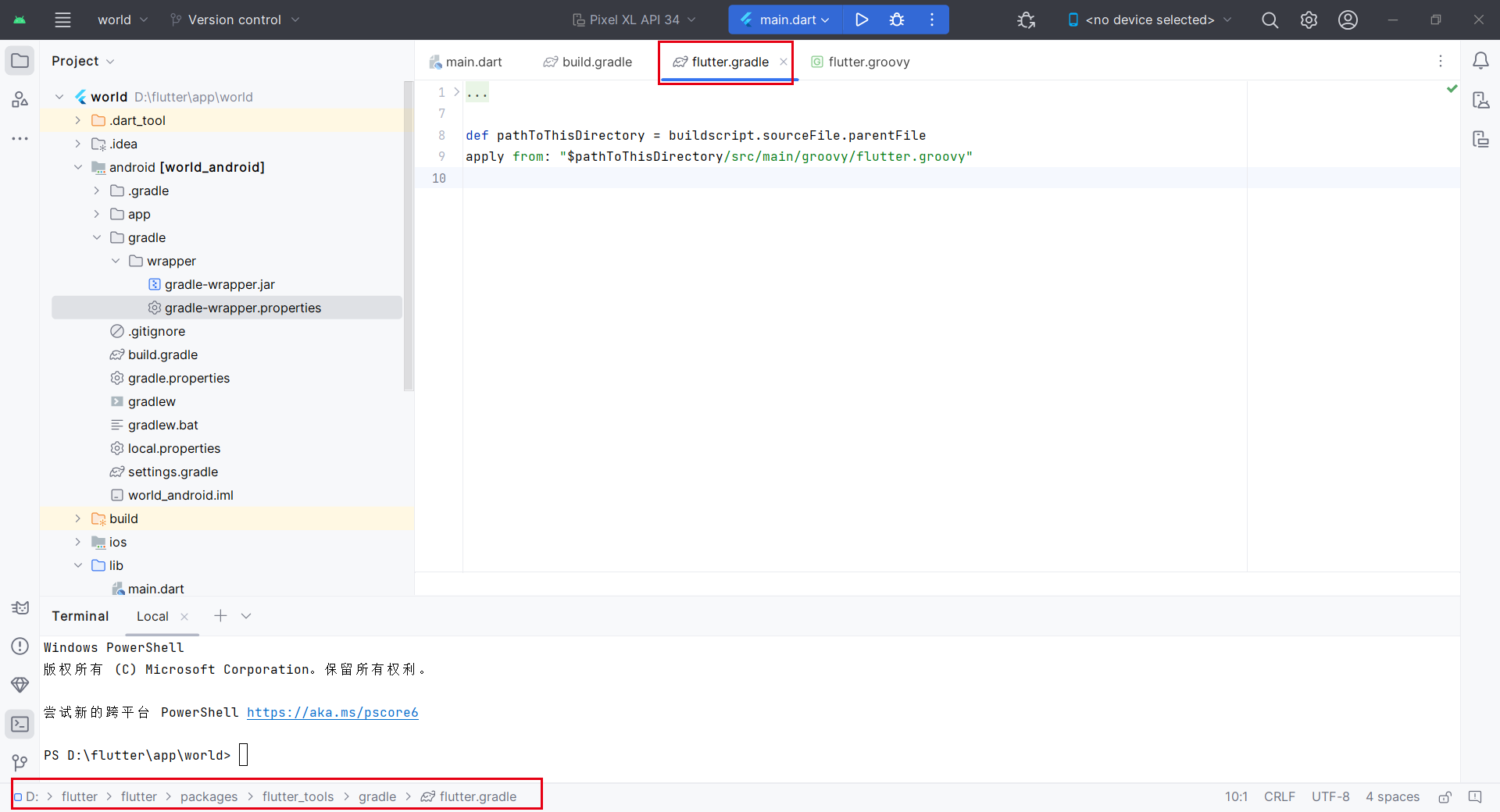This screenshot has height=812, width=1500.
Task: Open the Project tool window icon
Action: coord(20,61)
